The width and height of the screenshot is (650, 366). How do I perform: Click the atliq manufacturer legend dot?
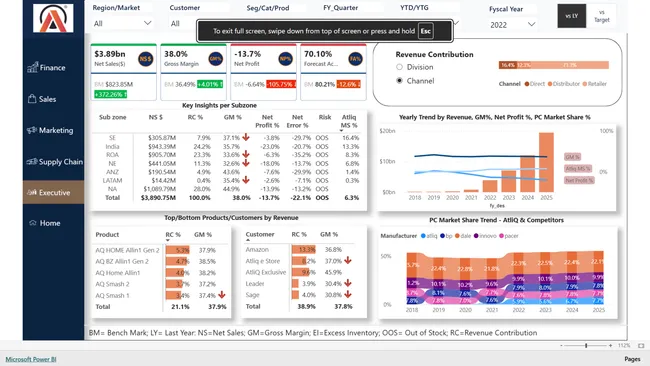[423, 236]
